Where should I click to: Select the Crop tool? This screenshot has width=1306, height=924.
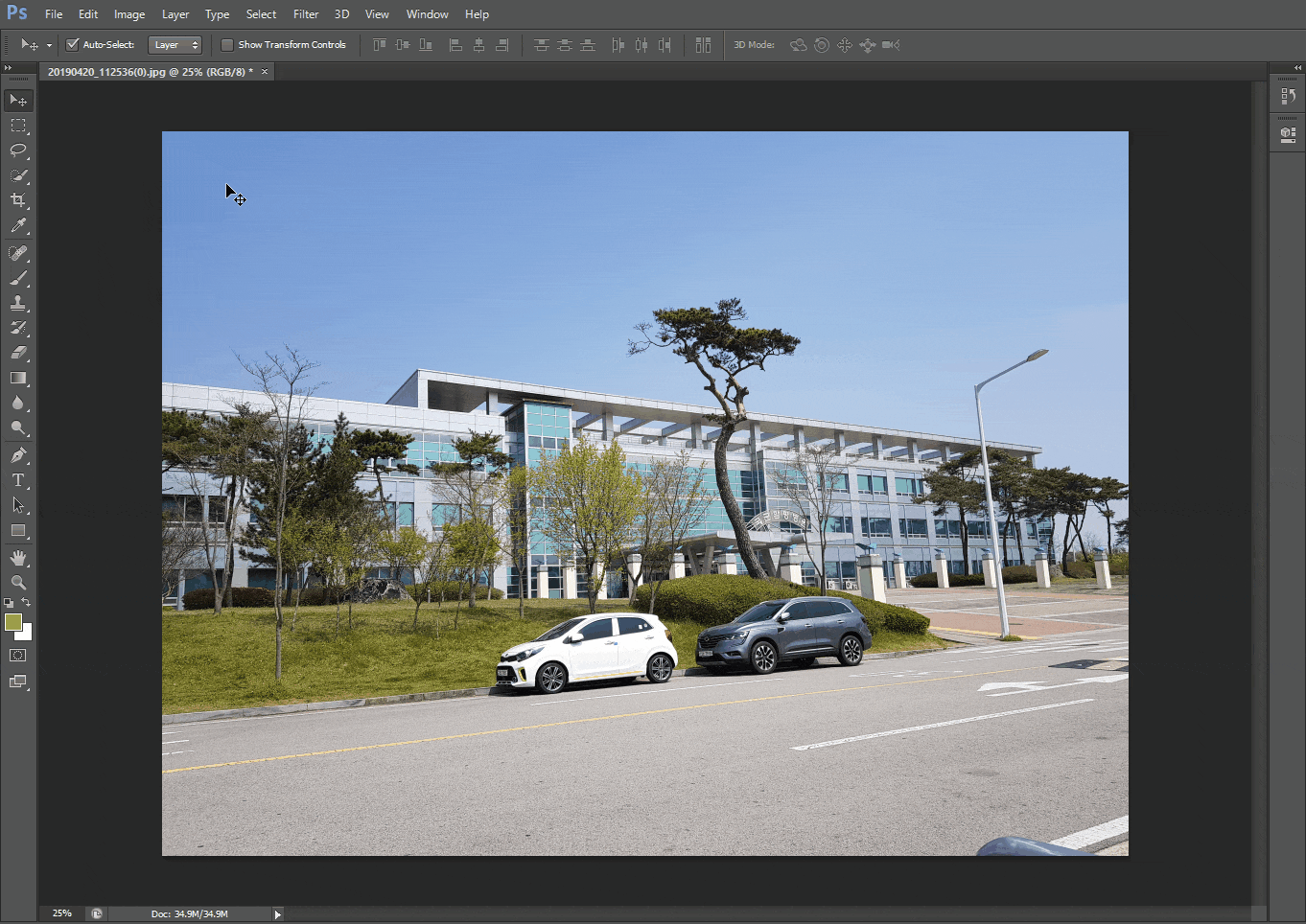[18, 200]
